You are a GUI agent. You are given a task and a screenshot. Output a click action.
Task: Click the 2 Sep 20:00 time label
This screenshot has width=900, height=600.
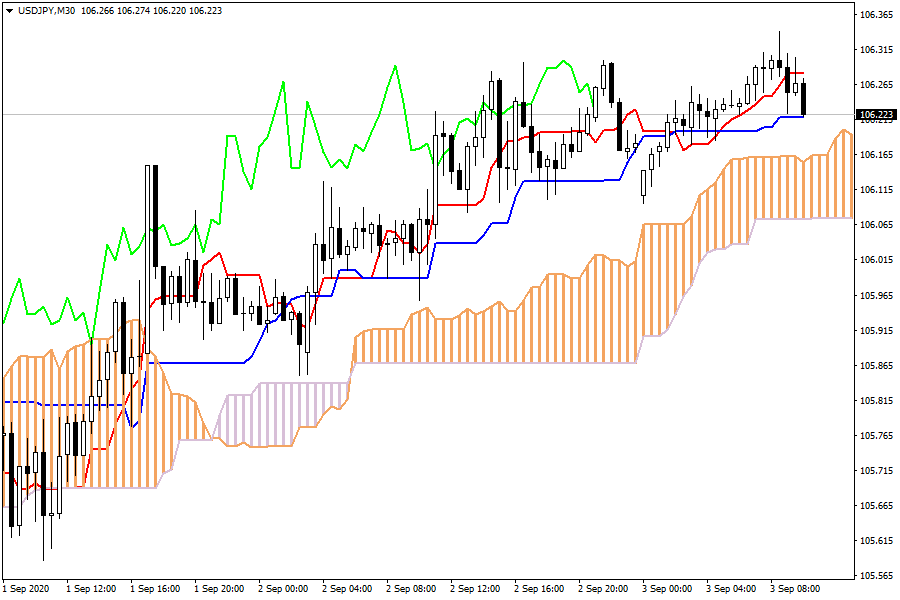(603, 589)
